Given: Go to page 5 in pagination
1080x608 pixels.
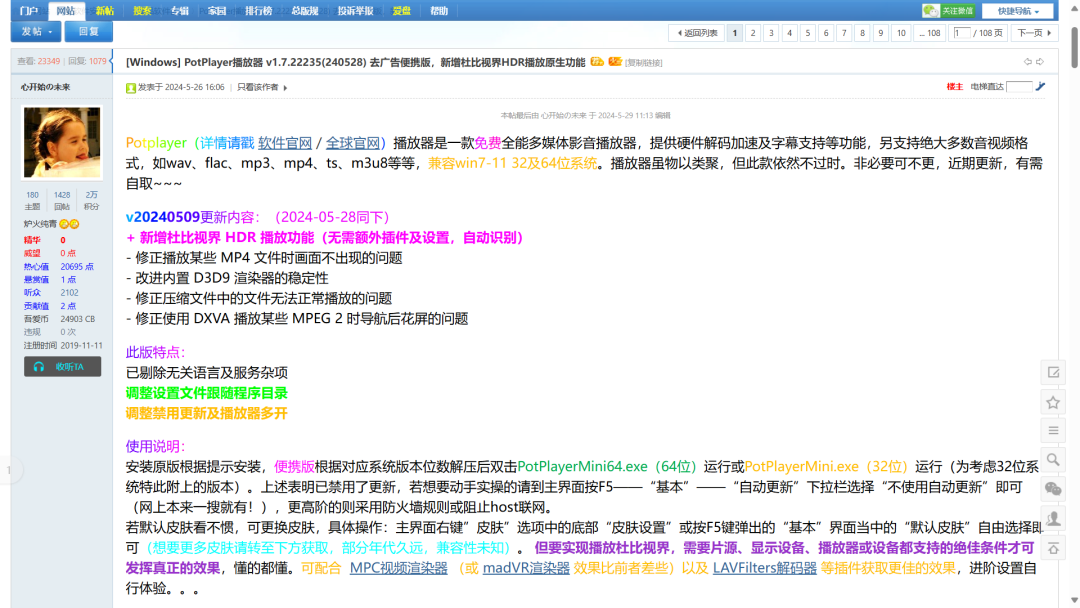Looking at the screenshot, I should coord(808,33).
